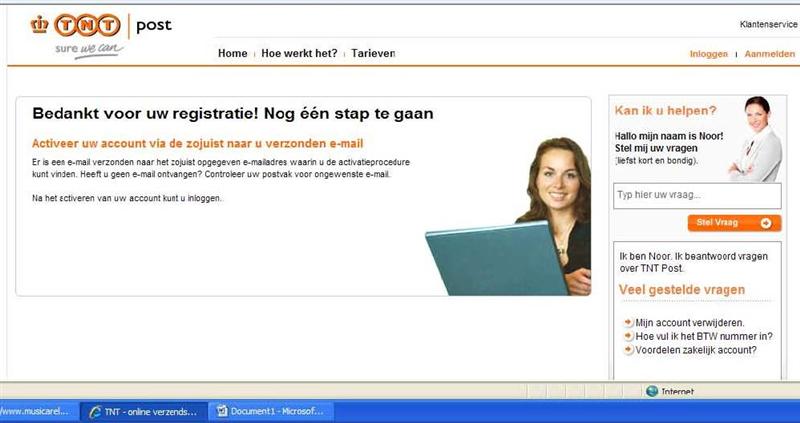
Task: Switch to www.musicarel... taskbar button
Action: click(x=39, y=411)
